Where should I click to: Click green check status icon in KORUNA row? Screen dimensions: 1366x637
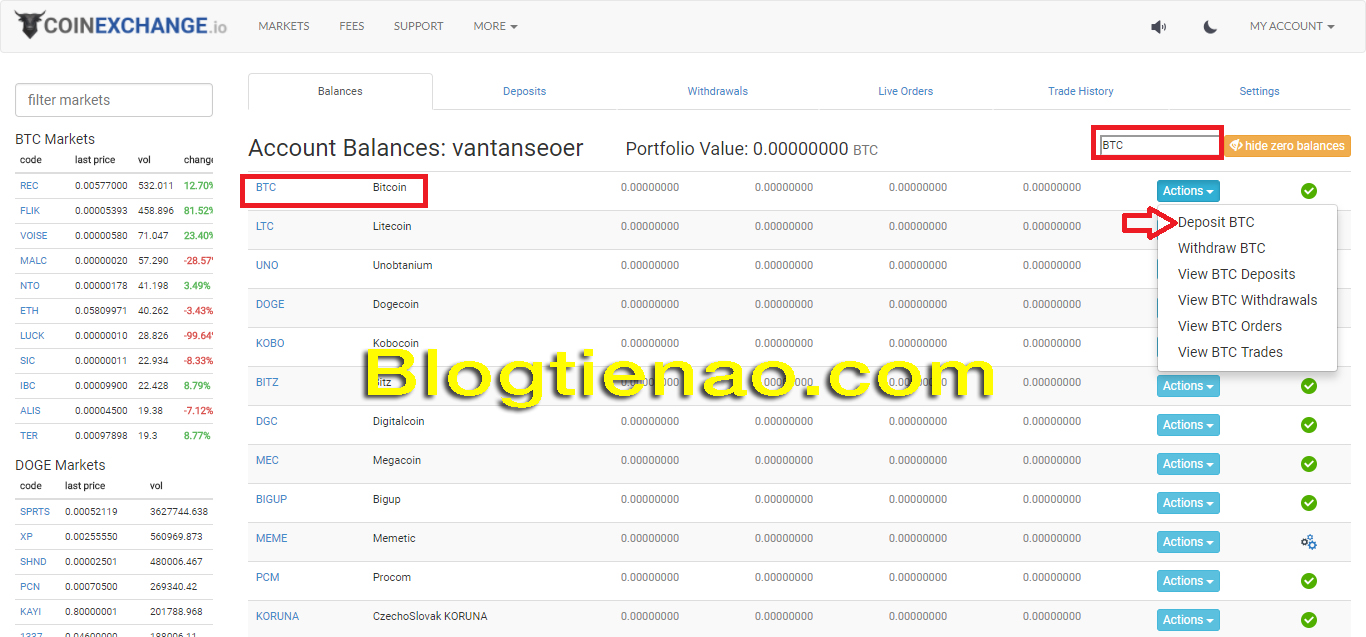point(1309,620)
